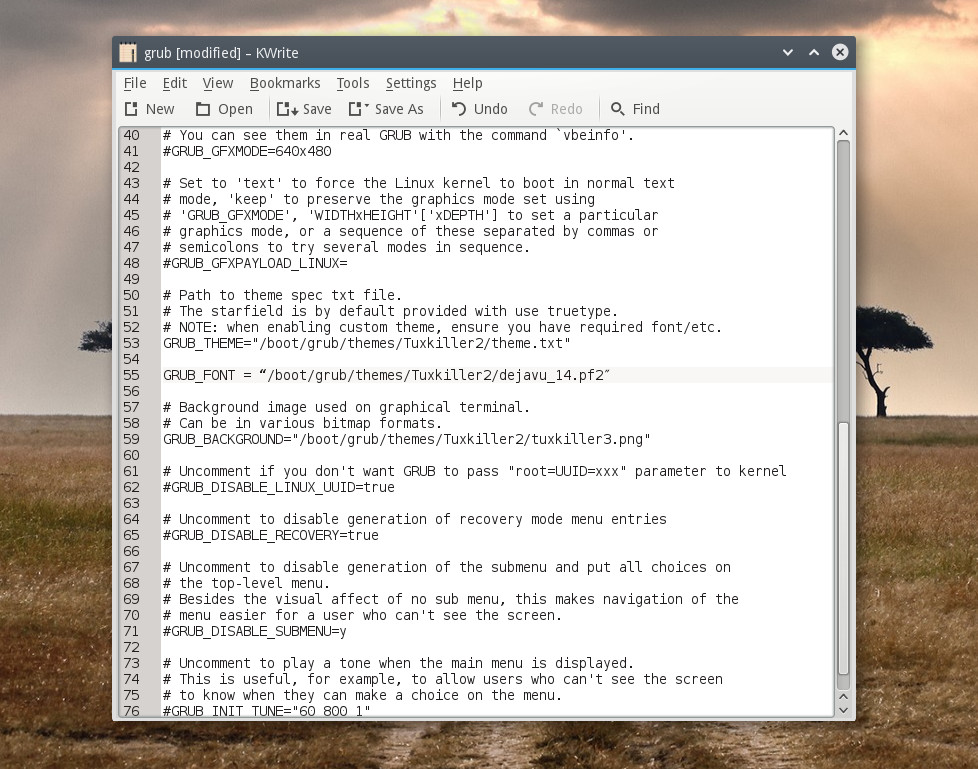Image resolution: width=978 pixels, height=769 pixels.
Task: Click the #GRUB_GFXPAYLOAD_LINUX= line
Action: pyautogui.click(x=255, y=263)
